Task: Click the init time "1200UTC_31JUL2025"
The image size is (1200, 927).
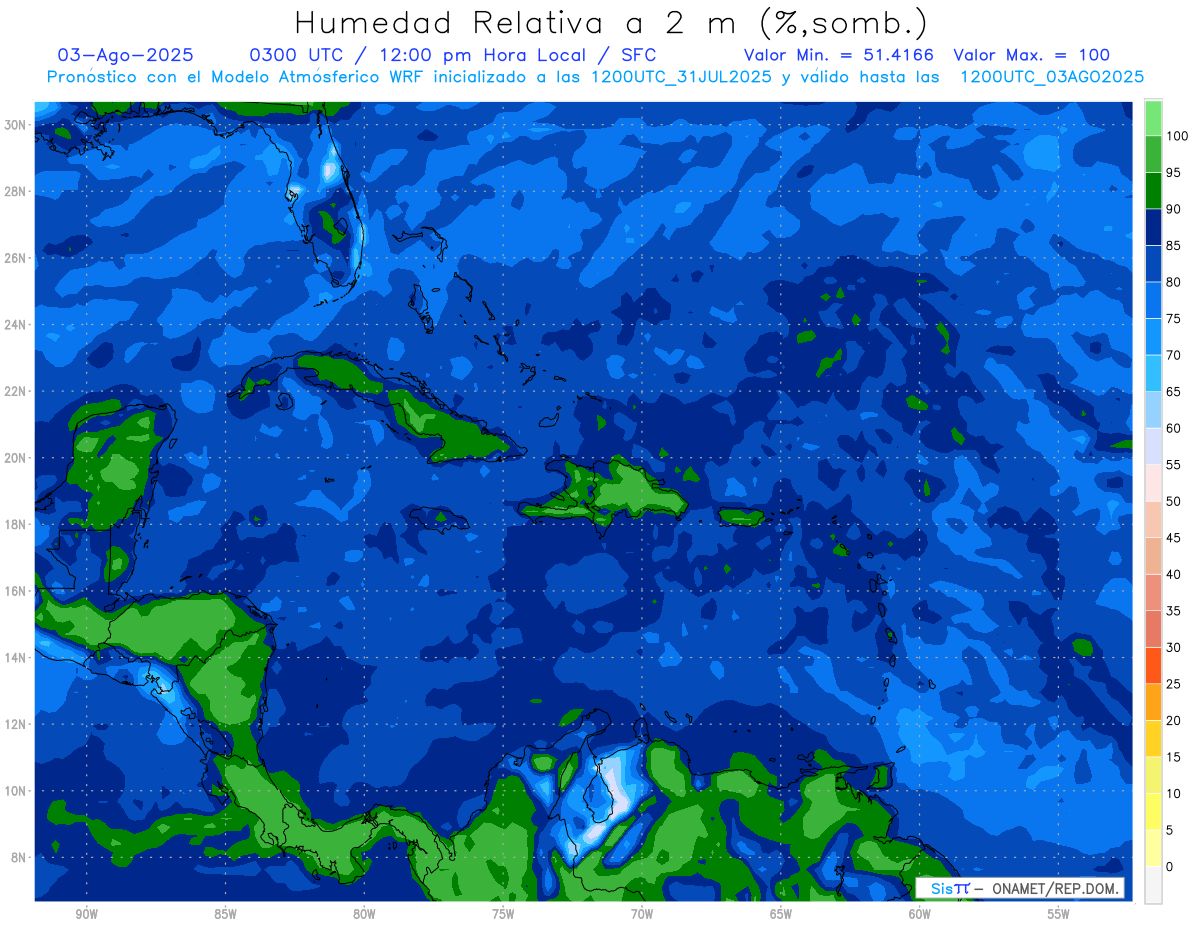Action: (682, 76)
